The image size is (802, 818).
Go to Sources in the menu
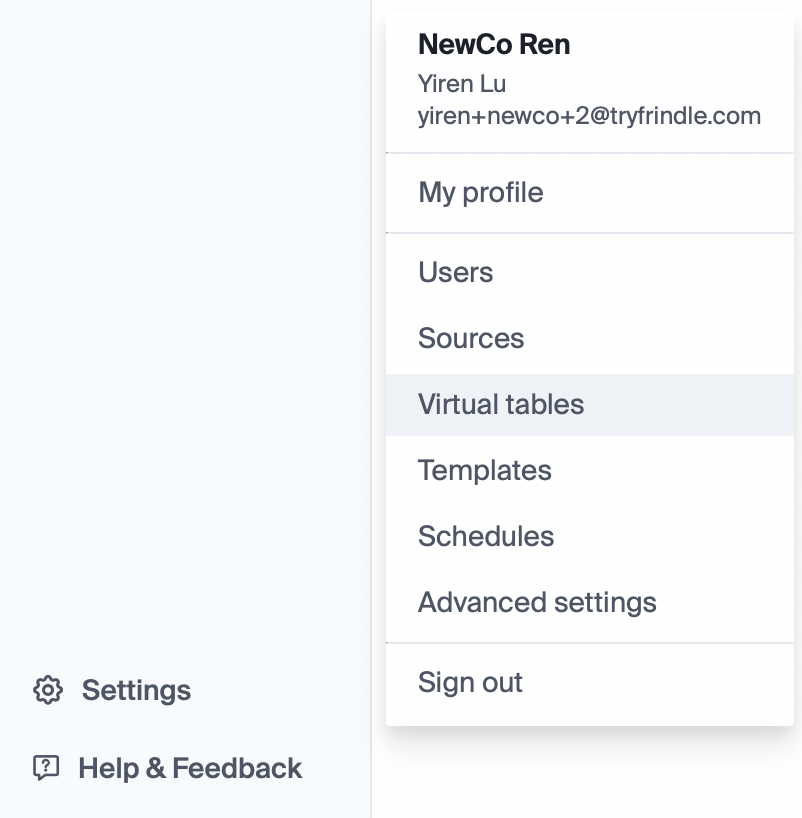click(471, 338)
